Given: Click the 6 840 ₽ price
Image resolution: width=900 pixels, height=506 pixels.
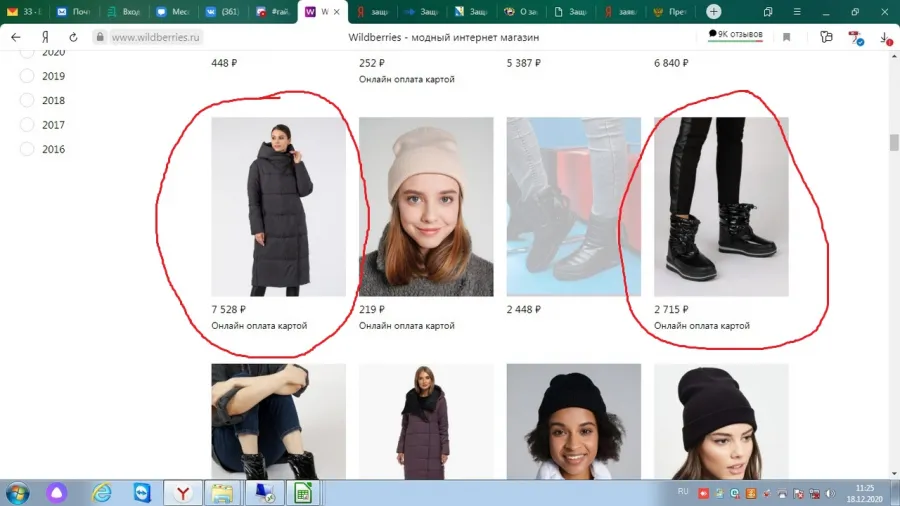Looking at the screenshot, I should point(671,63).
